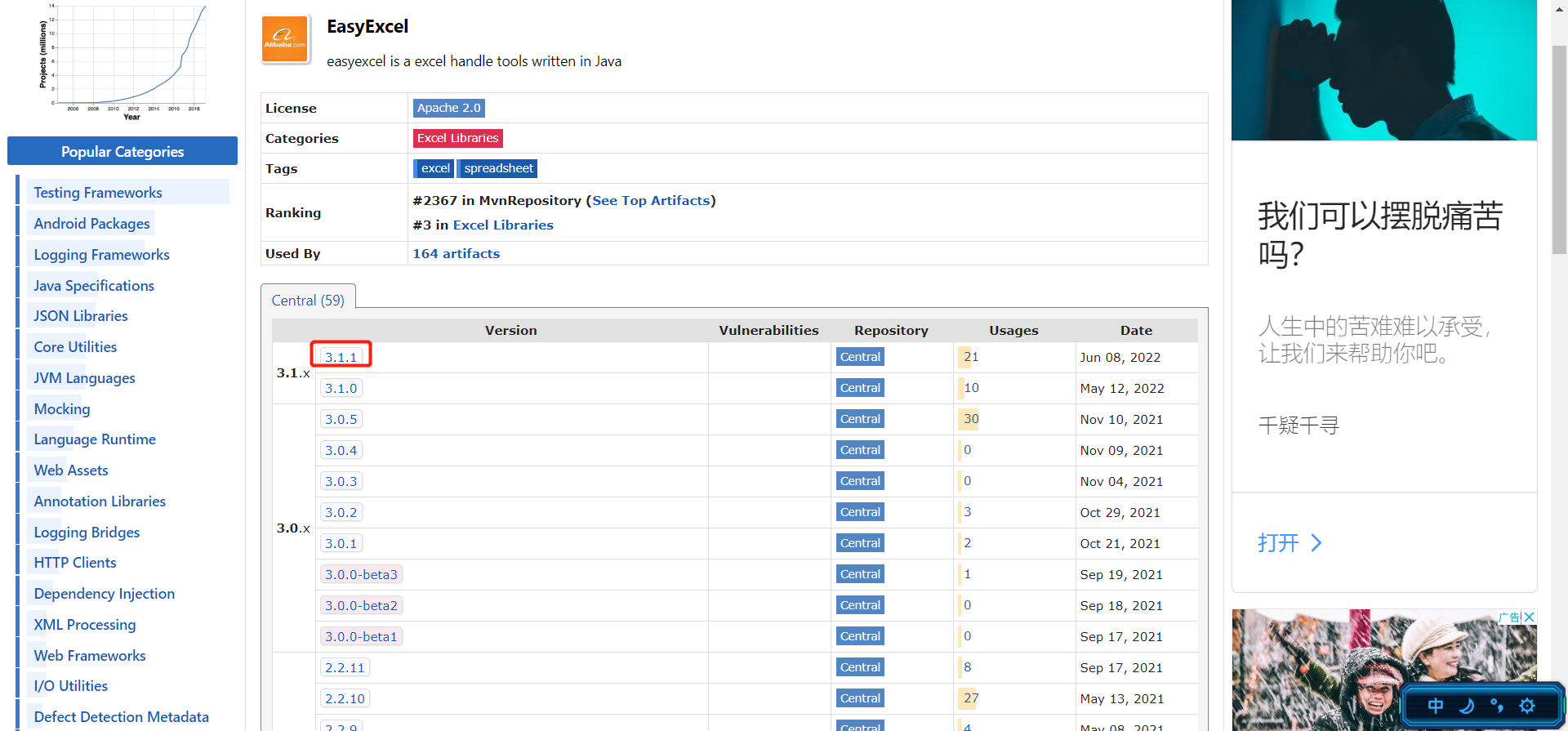Image resolution: width=1568 pixels, height=731 pixels.
Task: Click usages count 21 for version 3.1.1
Action: [x=971, y=357]
